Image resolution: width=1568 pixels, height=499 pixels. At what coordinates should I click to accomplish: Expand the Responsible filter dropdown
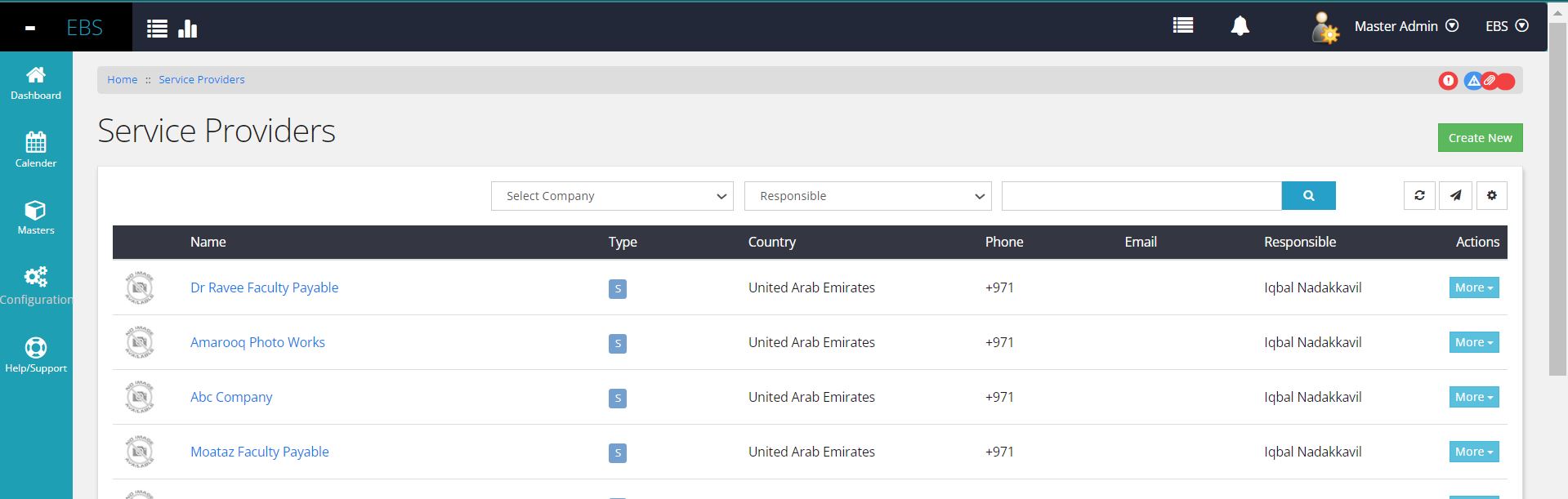click(x=867, y=196)
